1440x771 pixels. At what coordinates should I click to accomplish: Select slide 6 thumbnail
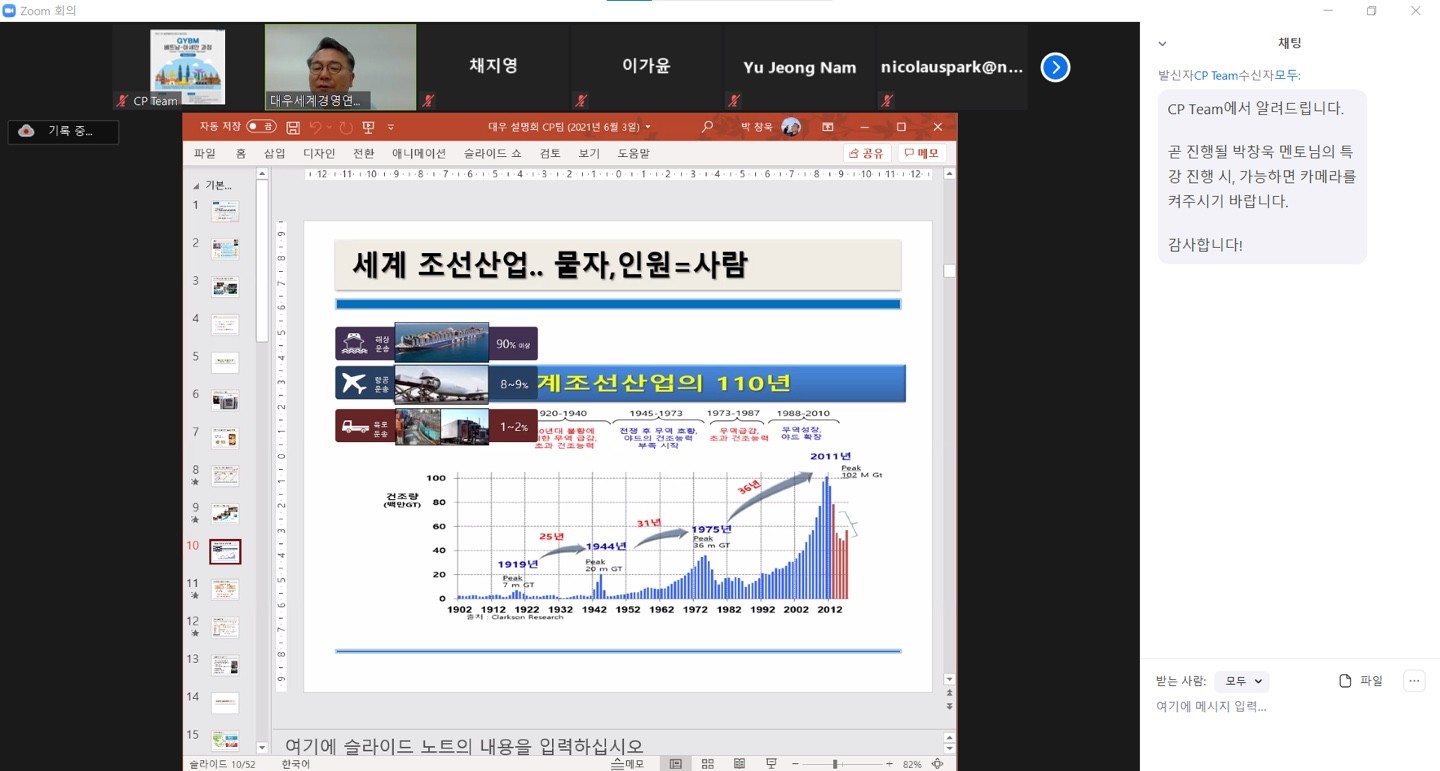225,400
